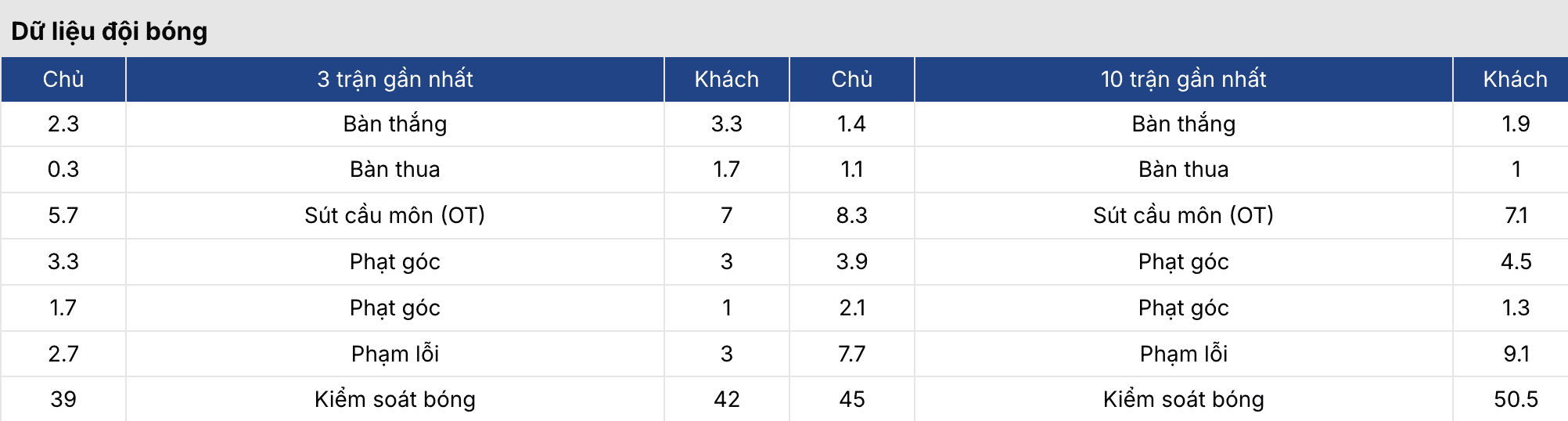Click the goals conceded value 0.3
This screenshot has width=1568, height=421.
(x=63, y=169)
